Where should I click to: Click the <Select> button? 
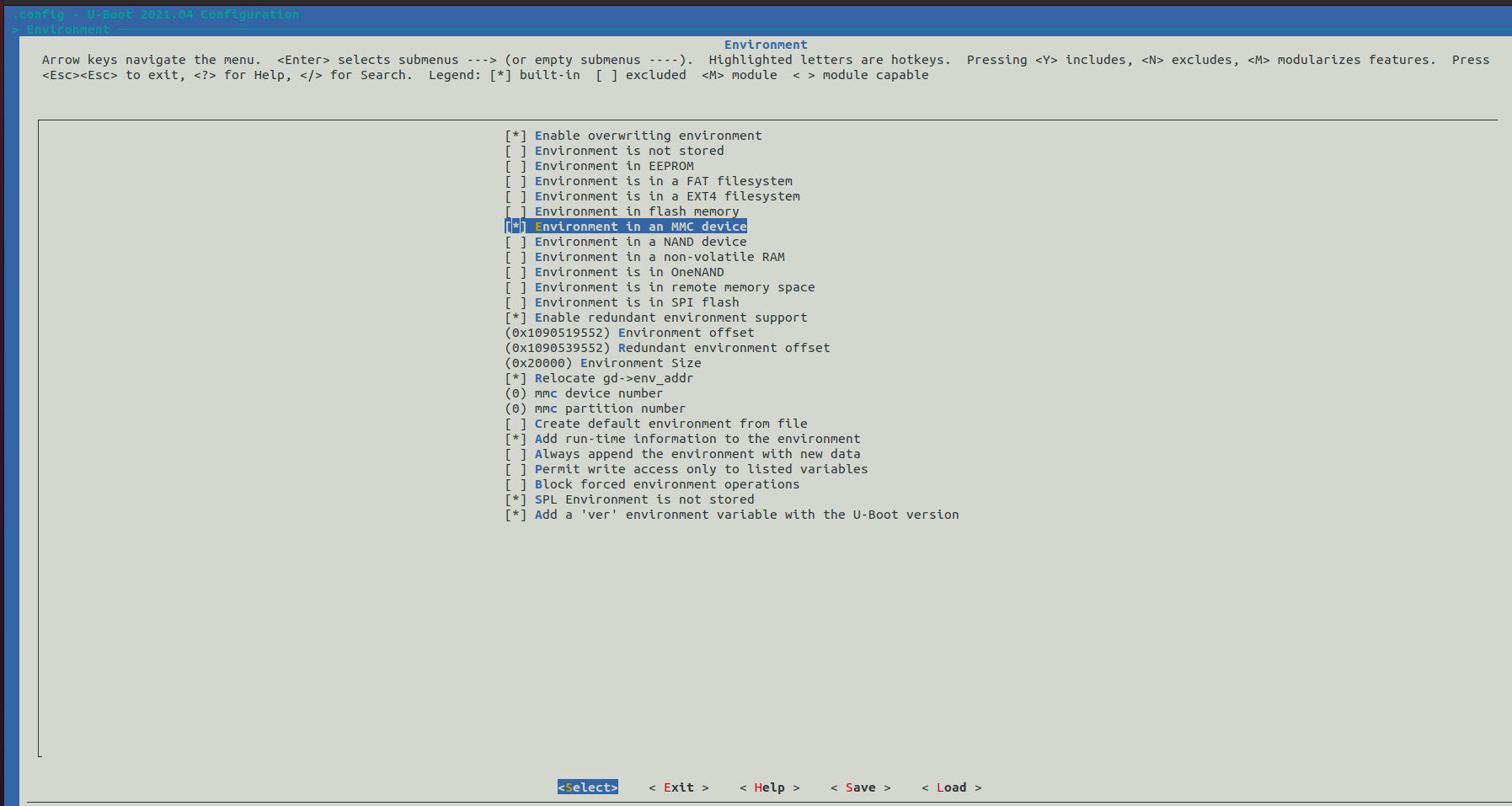tap(588, 787)
